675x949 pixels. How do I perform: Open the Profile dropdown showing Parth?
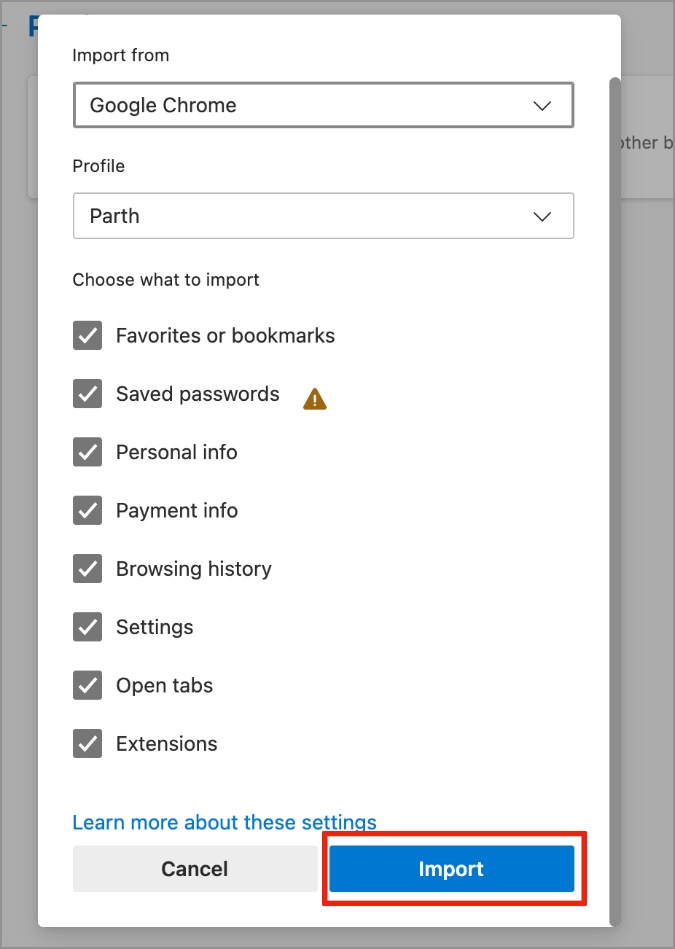pyautogui.click(x=323, y=216)
